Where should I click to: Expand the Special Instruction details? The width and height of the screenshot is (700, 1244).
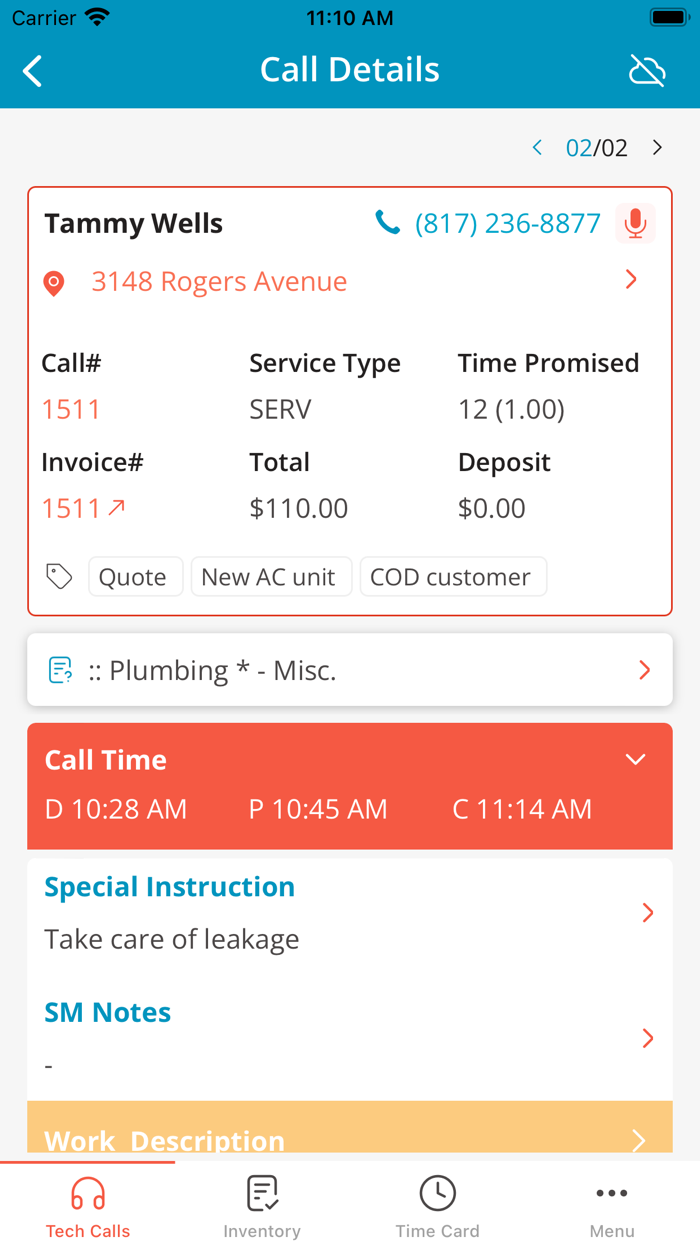647,913
